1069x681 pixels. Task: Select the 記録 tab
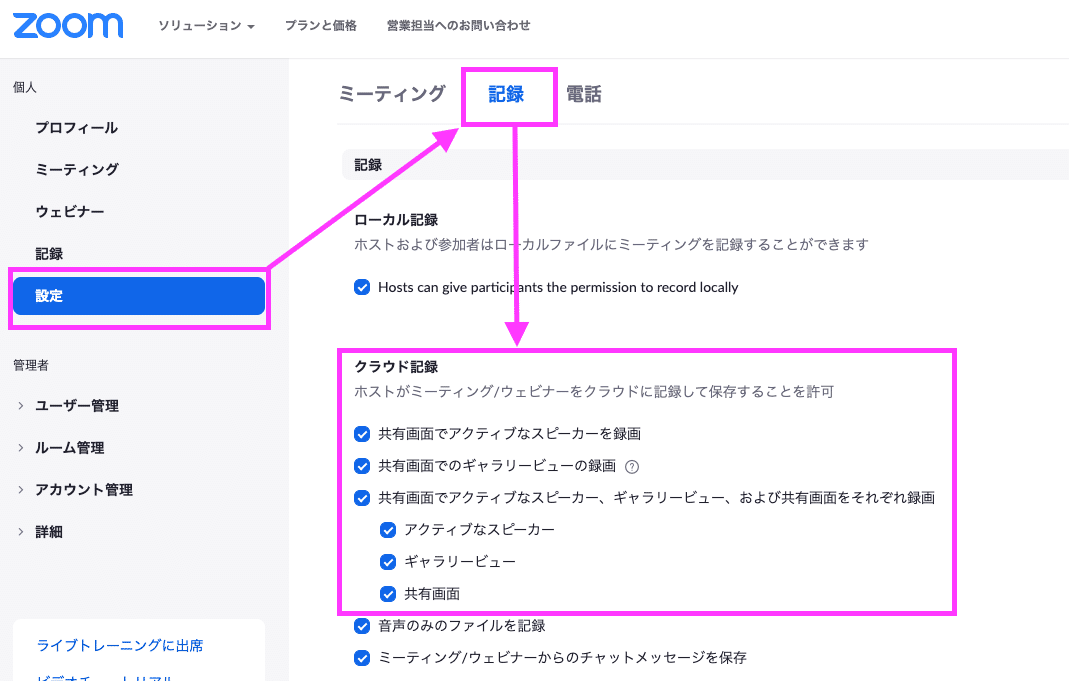coord(509,93)
